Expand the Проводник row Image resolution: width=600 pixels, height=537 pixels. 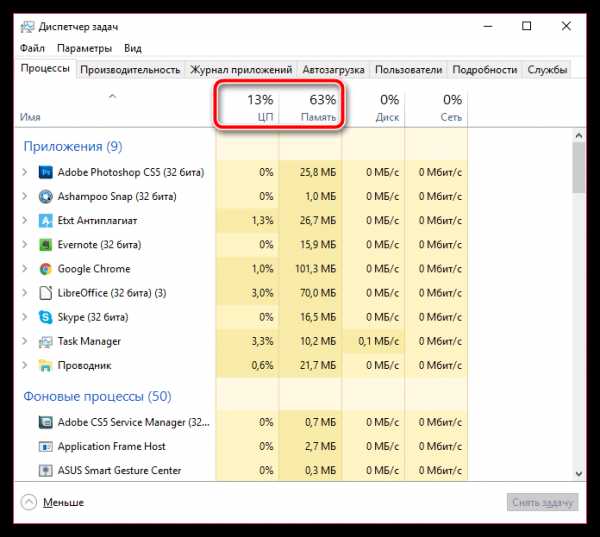point(25,365)
